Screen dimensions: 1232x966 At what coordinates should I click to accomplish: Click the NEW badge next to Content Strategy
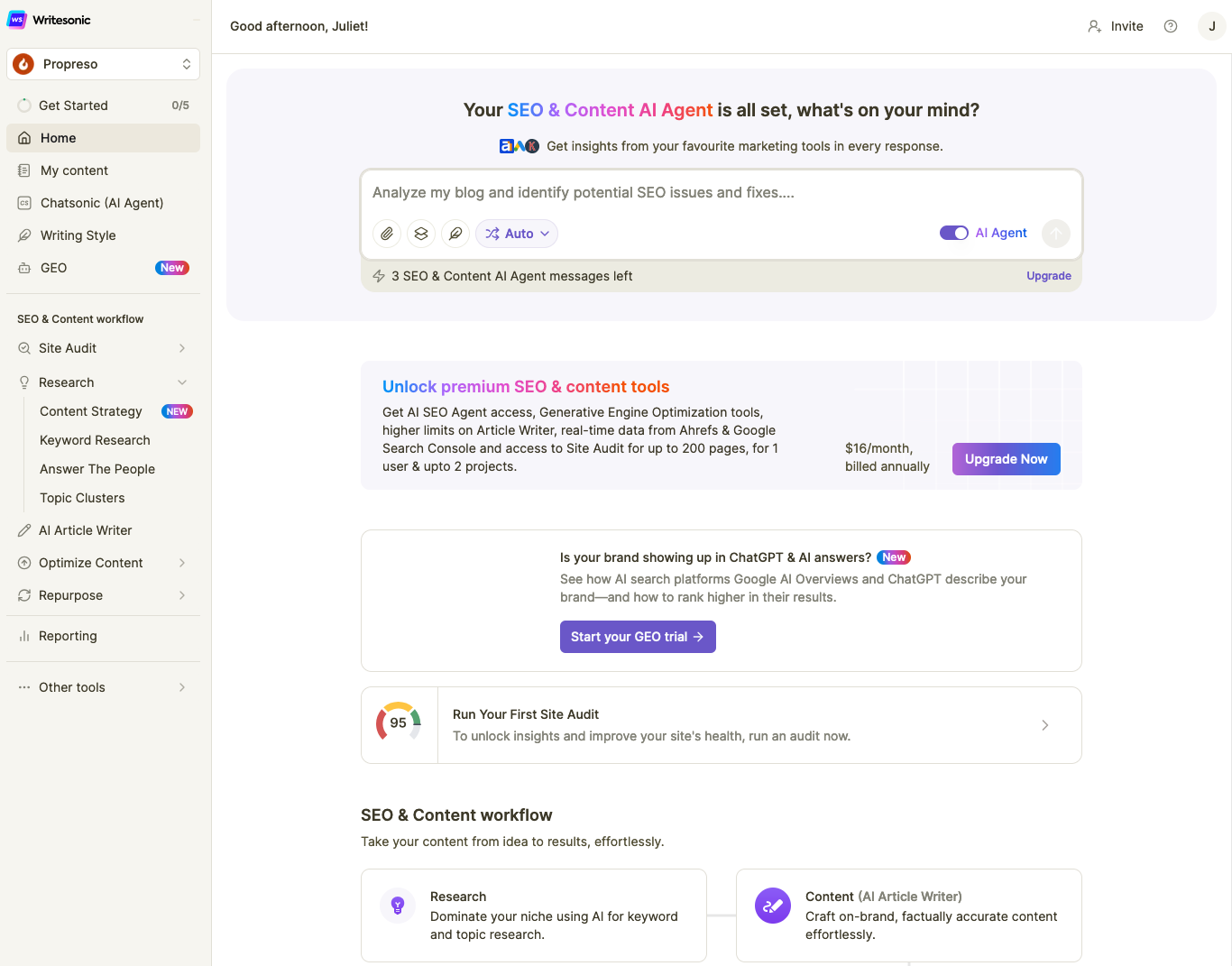[177, 411]
